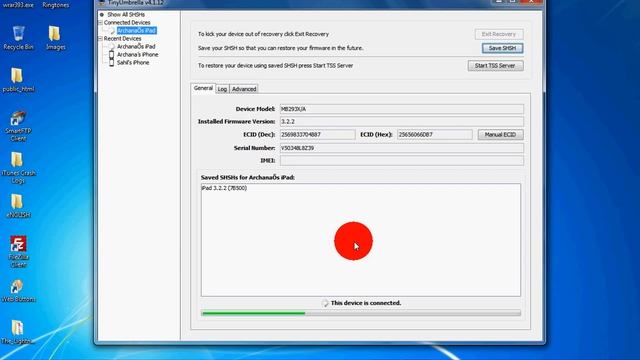Click the green progress bar
This screenshot has height=360, width=640.
(361, 313)
